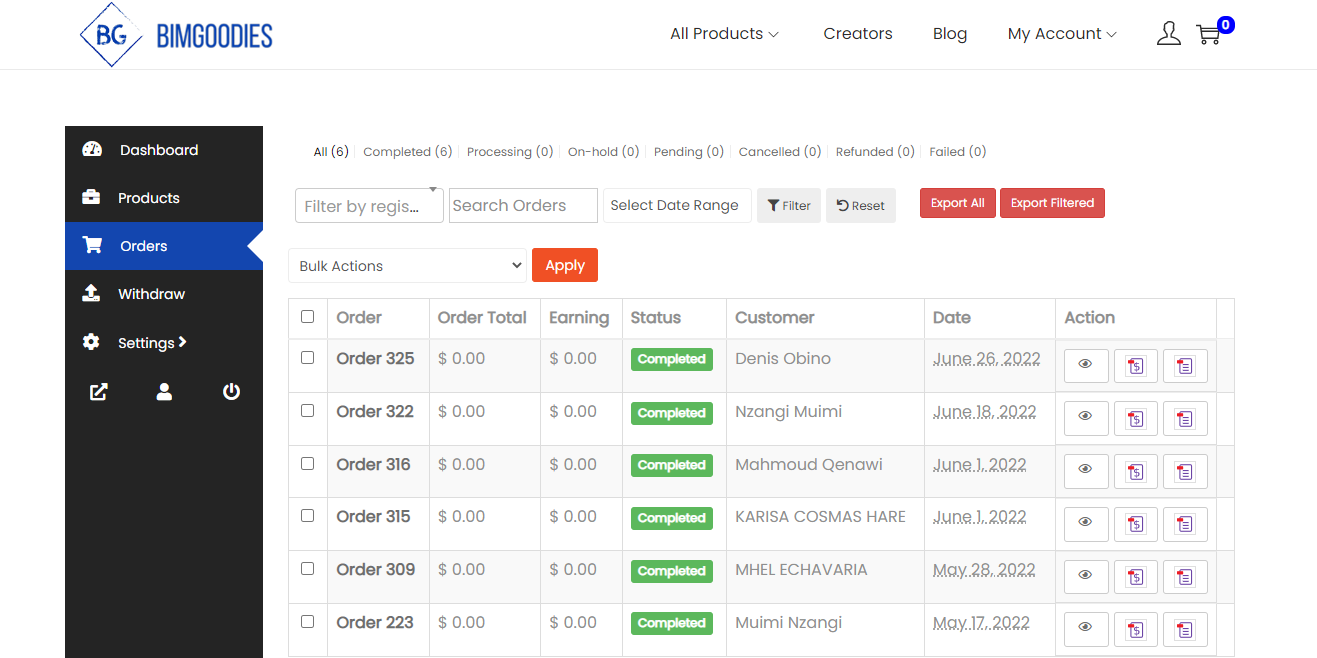Open PDF packing slip icon for Order 223
The height and width of the screenshot is (658, 1317).
click(1185, 629)
